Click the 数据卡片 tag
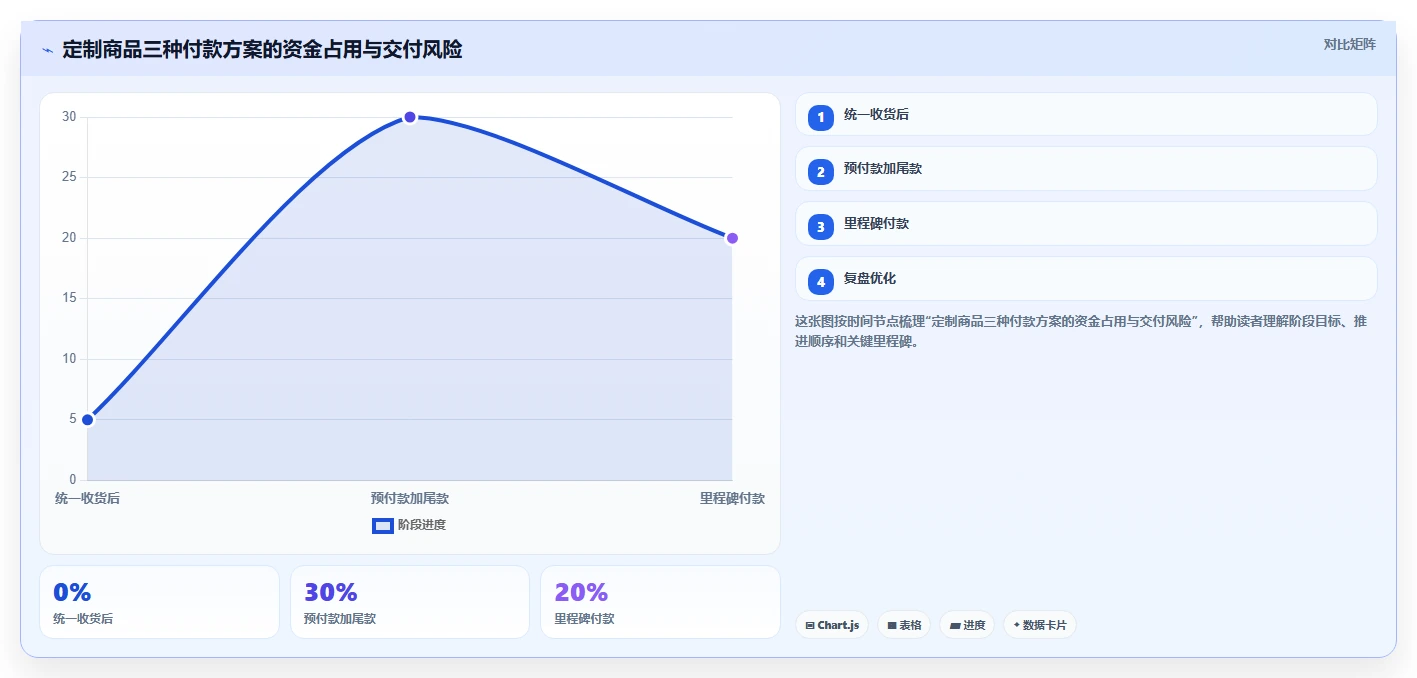The image size is (1417, 678). (1040, 625)
